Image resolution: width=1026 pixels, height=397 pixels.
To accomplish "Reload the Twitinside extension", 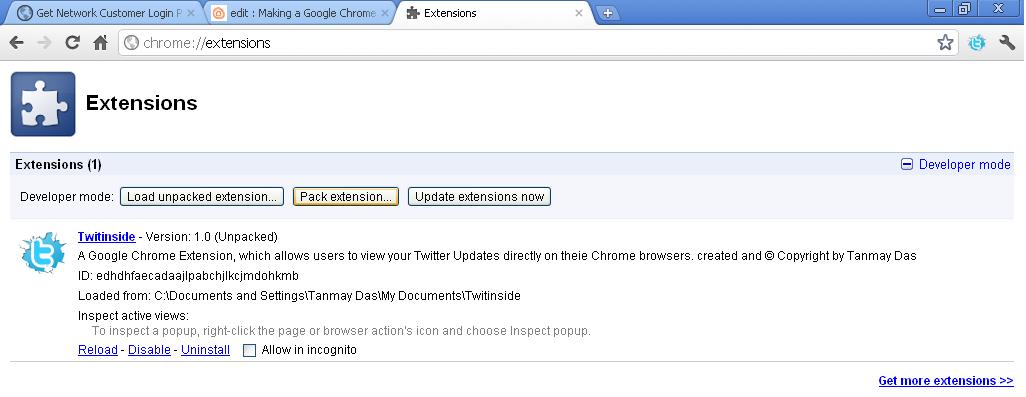I will click(x=97, y=350).
